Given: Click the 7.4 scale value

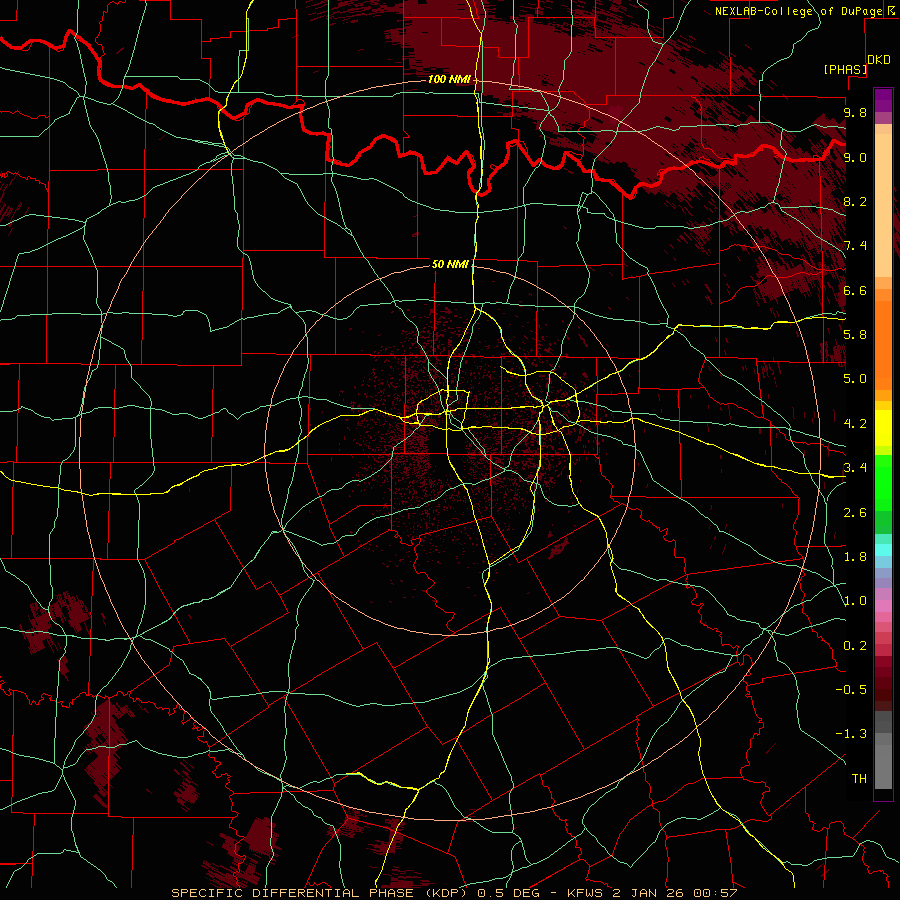Looking at the screenshot, I should 855,246.
